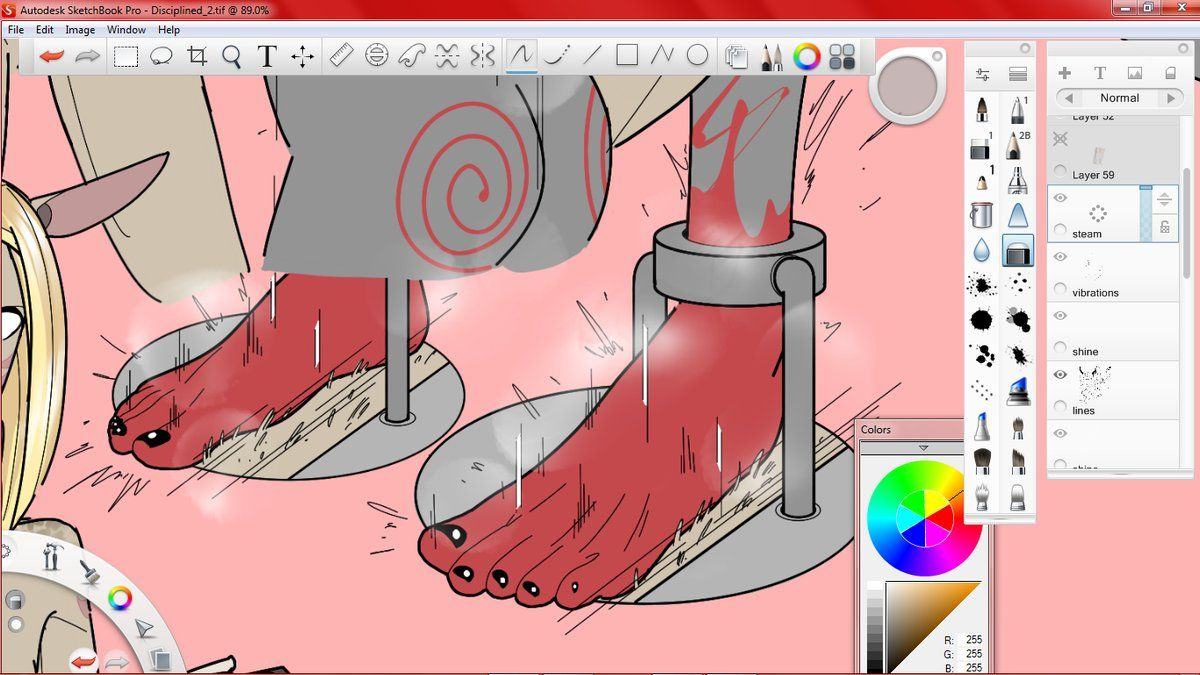Open the Help menu
This screenshot has height=675, width=1200.
[169, 30]
